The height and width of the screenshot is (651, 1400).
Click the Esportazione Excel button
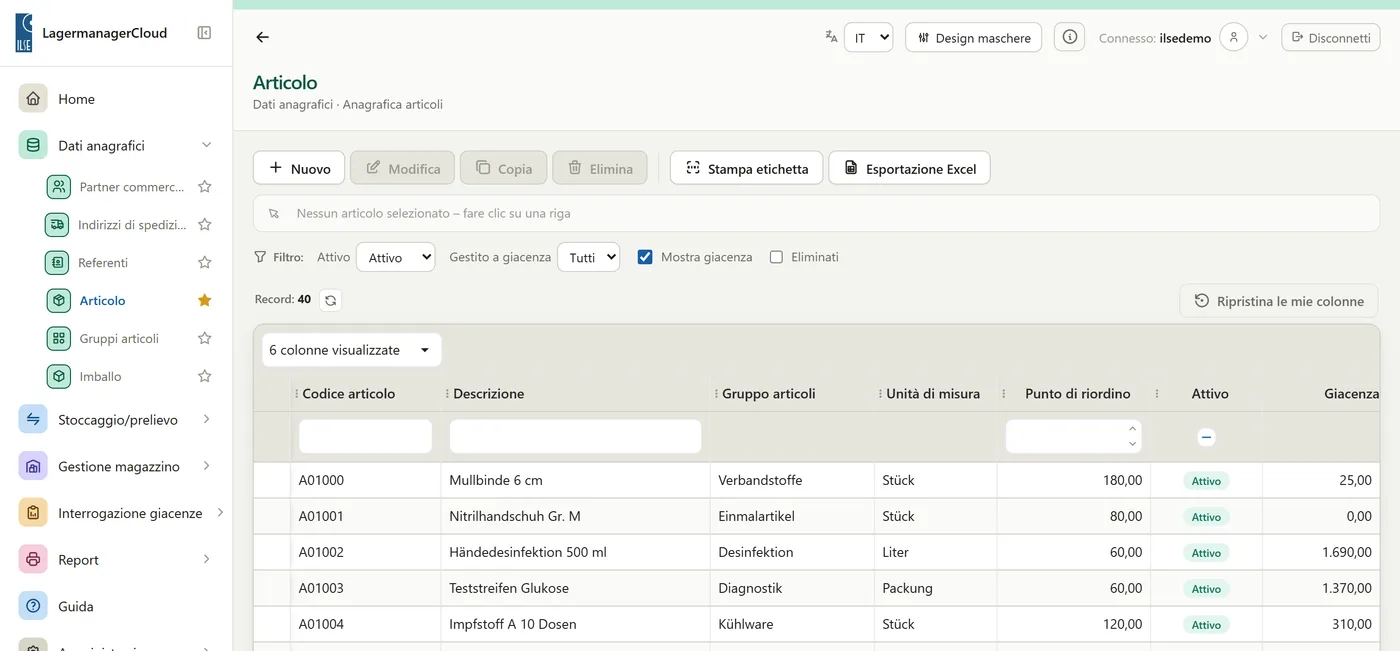click(909, 168)
